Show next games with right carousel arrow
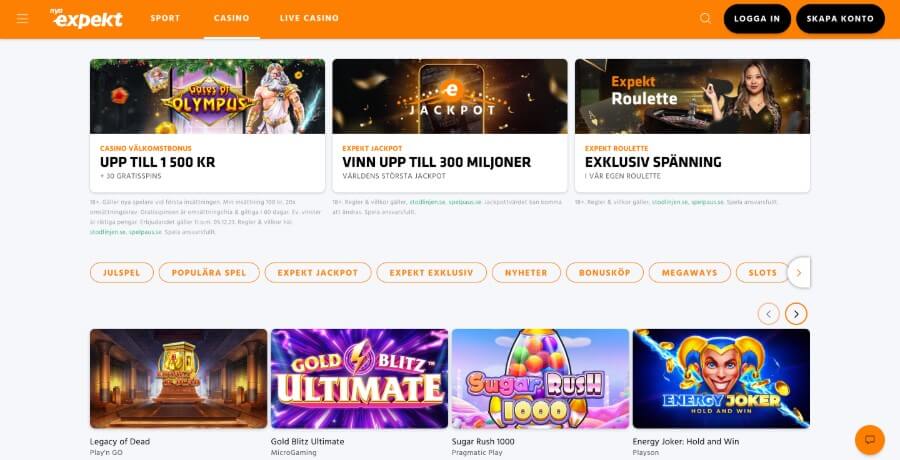This screenshot has width=900, height=460. click(796, 314)
